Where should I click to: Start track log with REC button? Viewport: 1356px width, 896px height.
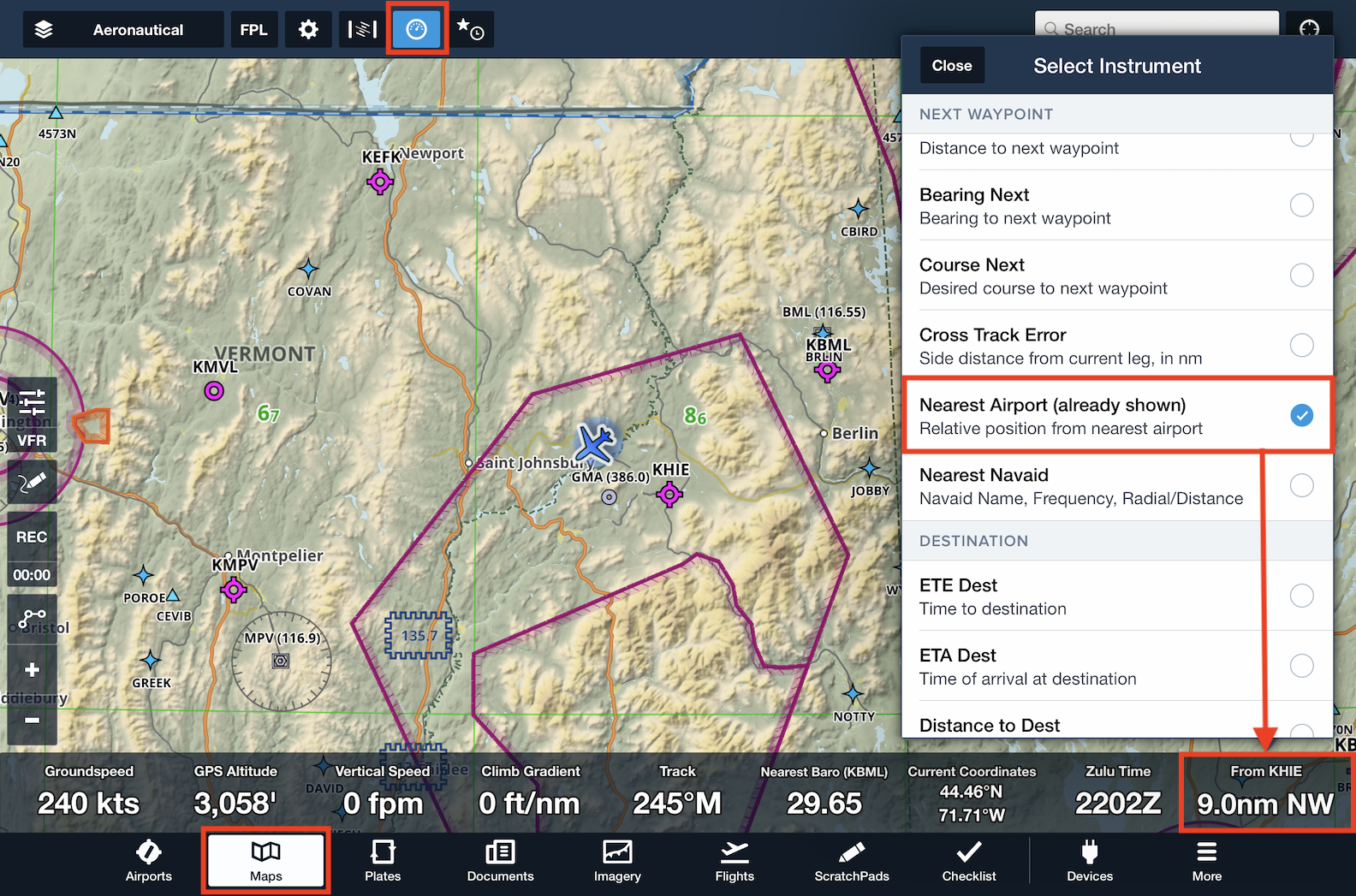tap(32, 537)
